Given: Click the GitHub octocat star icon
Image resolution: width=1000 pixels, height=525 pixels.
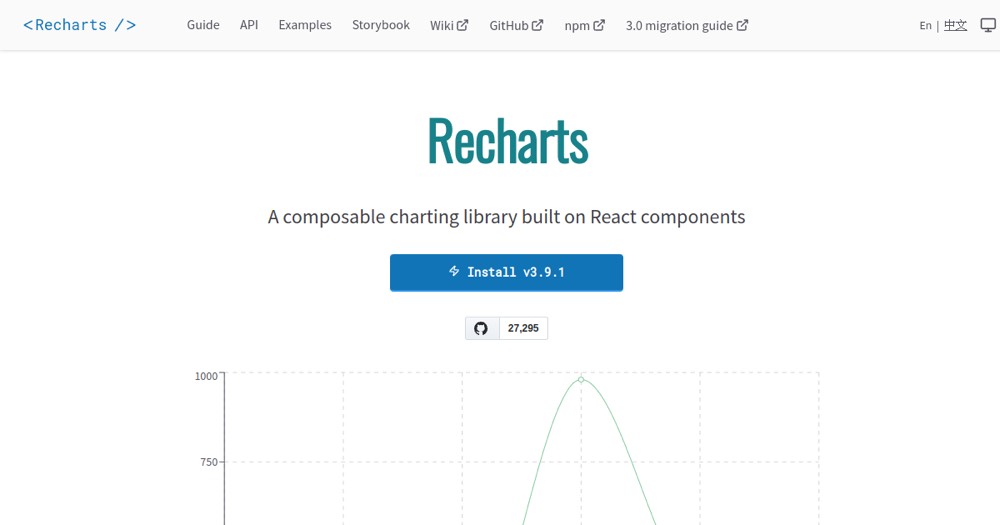Looking at the screenshot, I should point(482,328).
